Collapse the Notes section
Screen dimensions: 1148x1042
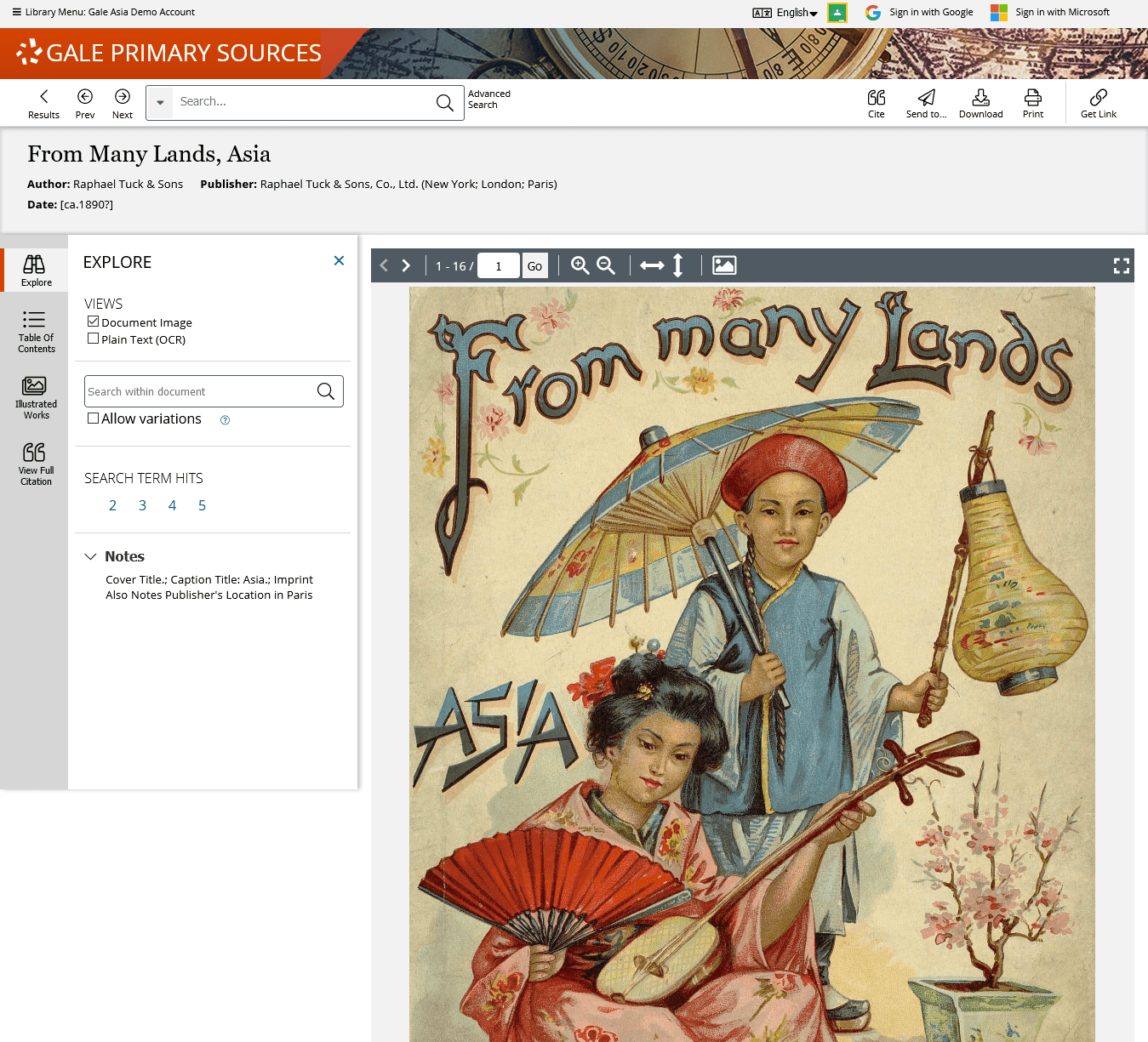[91, 556]
